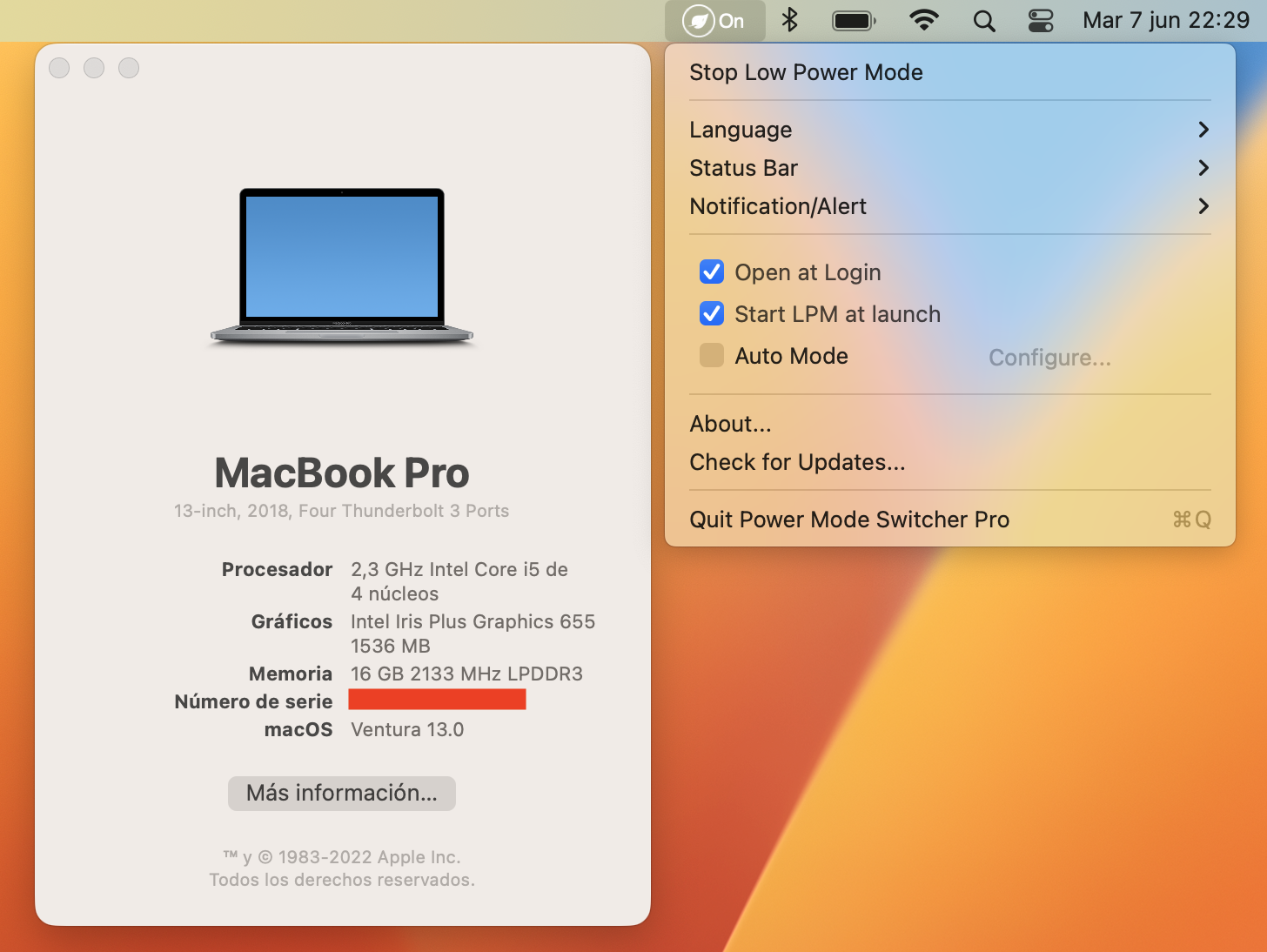This screenshot has height=952, width=1267.
Task: Click the Apple copyright text 1983-2022
Action: point(342,857)
